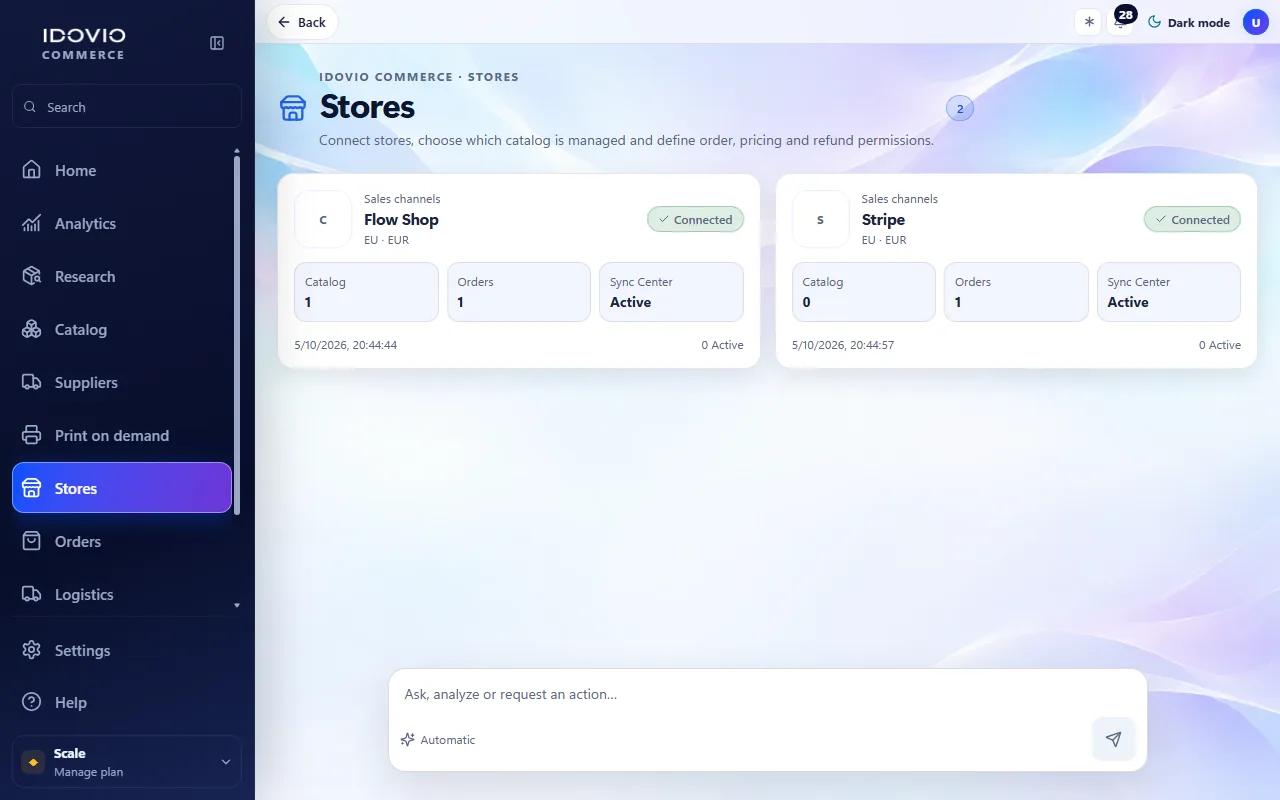
Task: Click the asterisk icon button in header
Action: coord(1088,22)
